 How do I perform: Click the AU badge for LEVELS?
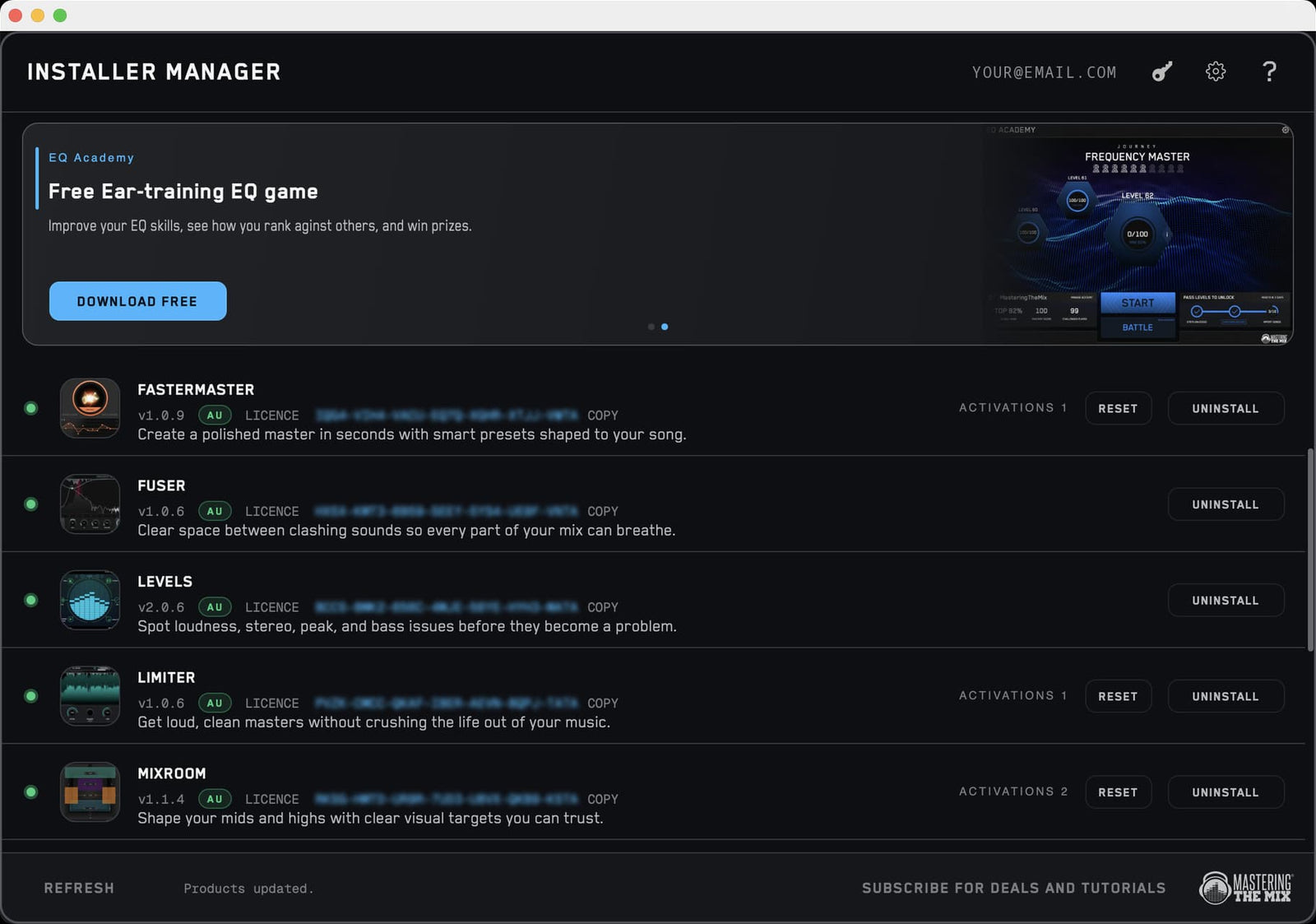pos(215,607)
